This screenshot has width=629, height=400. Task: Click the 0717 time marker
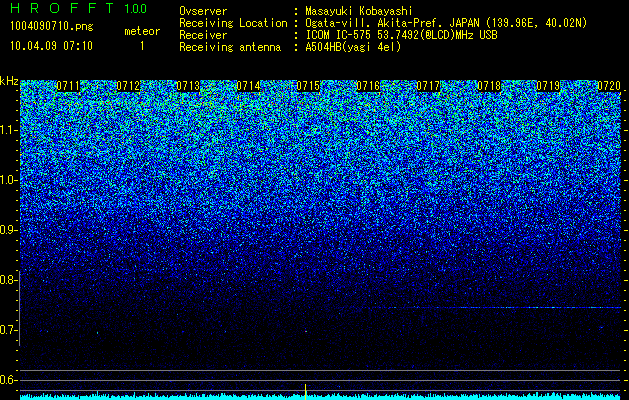428,86
